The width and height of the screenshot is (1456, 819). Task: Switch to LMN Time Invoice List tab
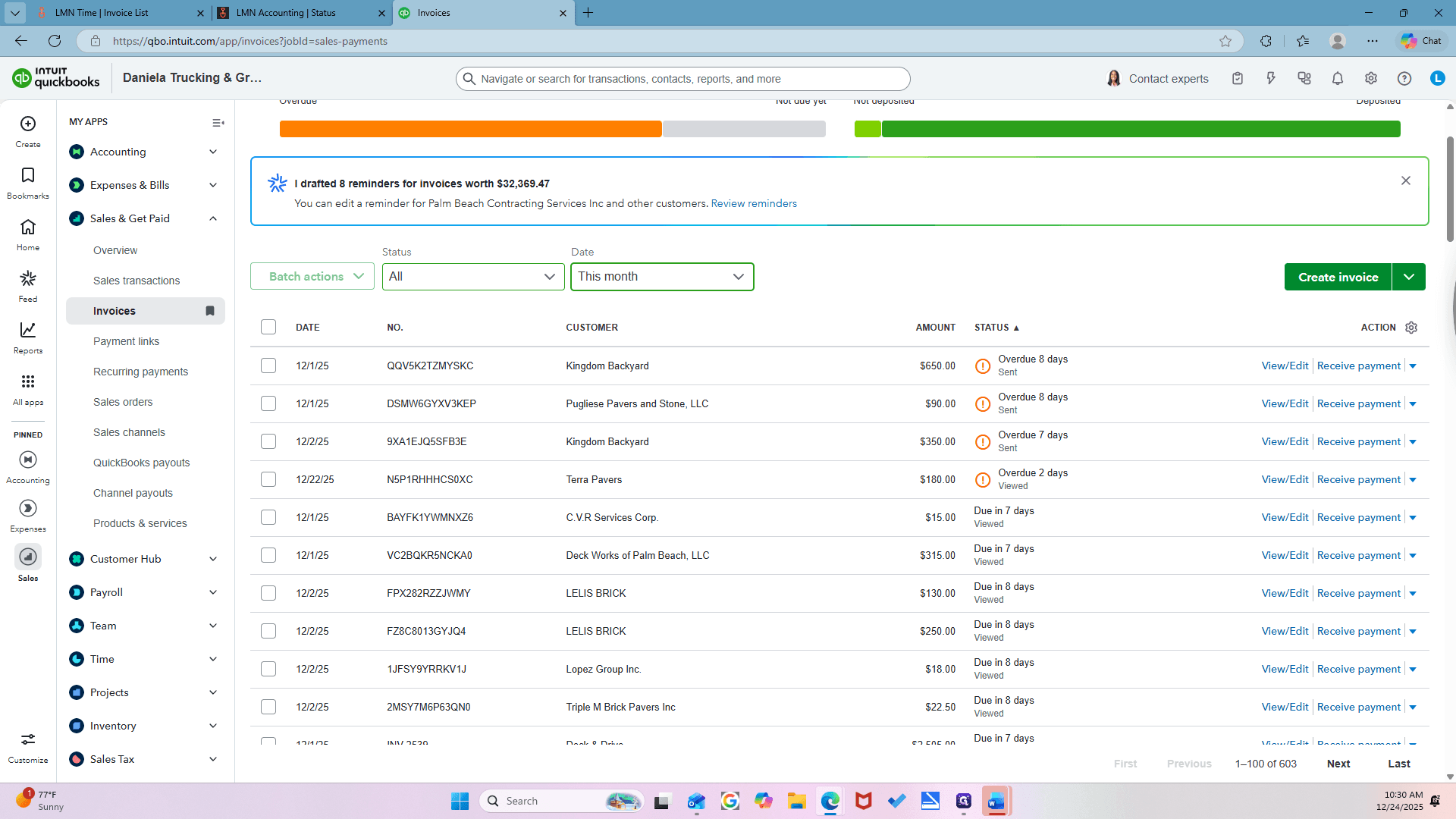click(120, 13)
